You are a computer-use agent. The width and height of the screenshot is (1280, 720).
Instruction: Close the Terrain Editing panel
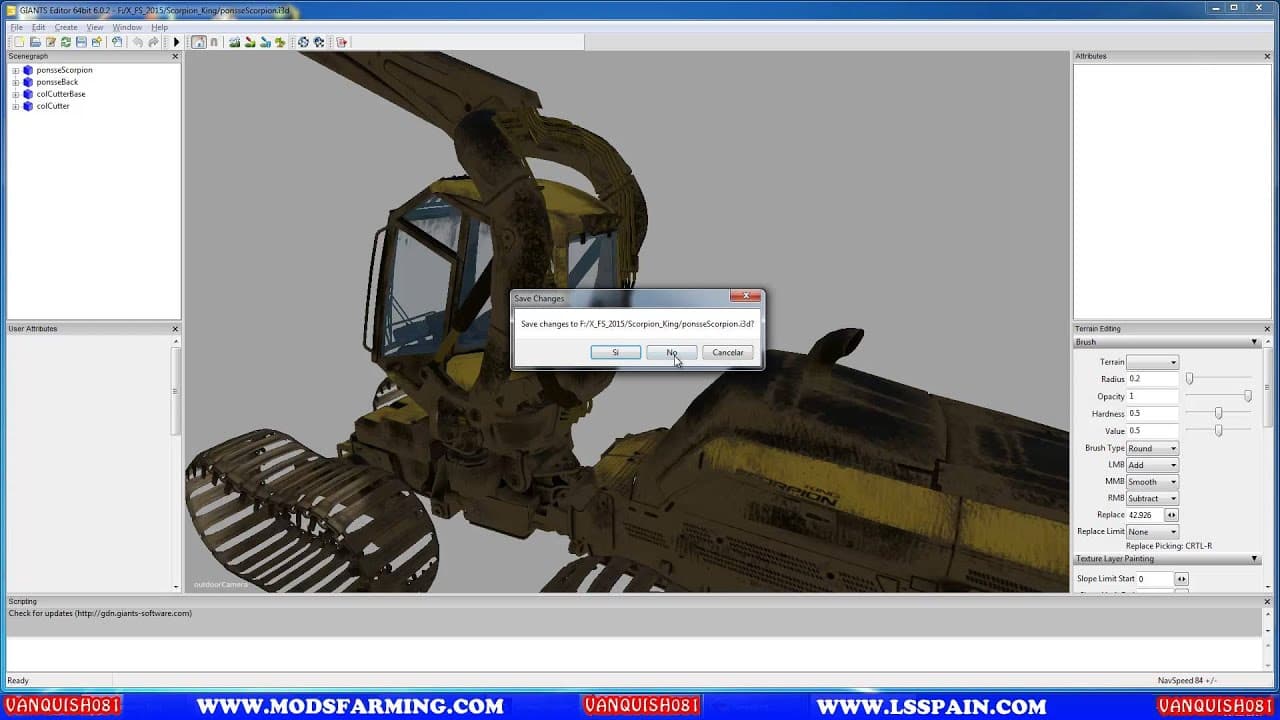coord(1267,328)
